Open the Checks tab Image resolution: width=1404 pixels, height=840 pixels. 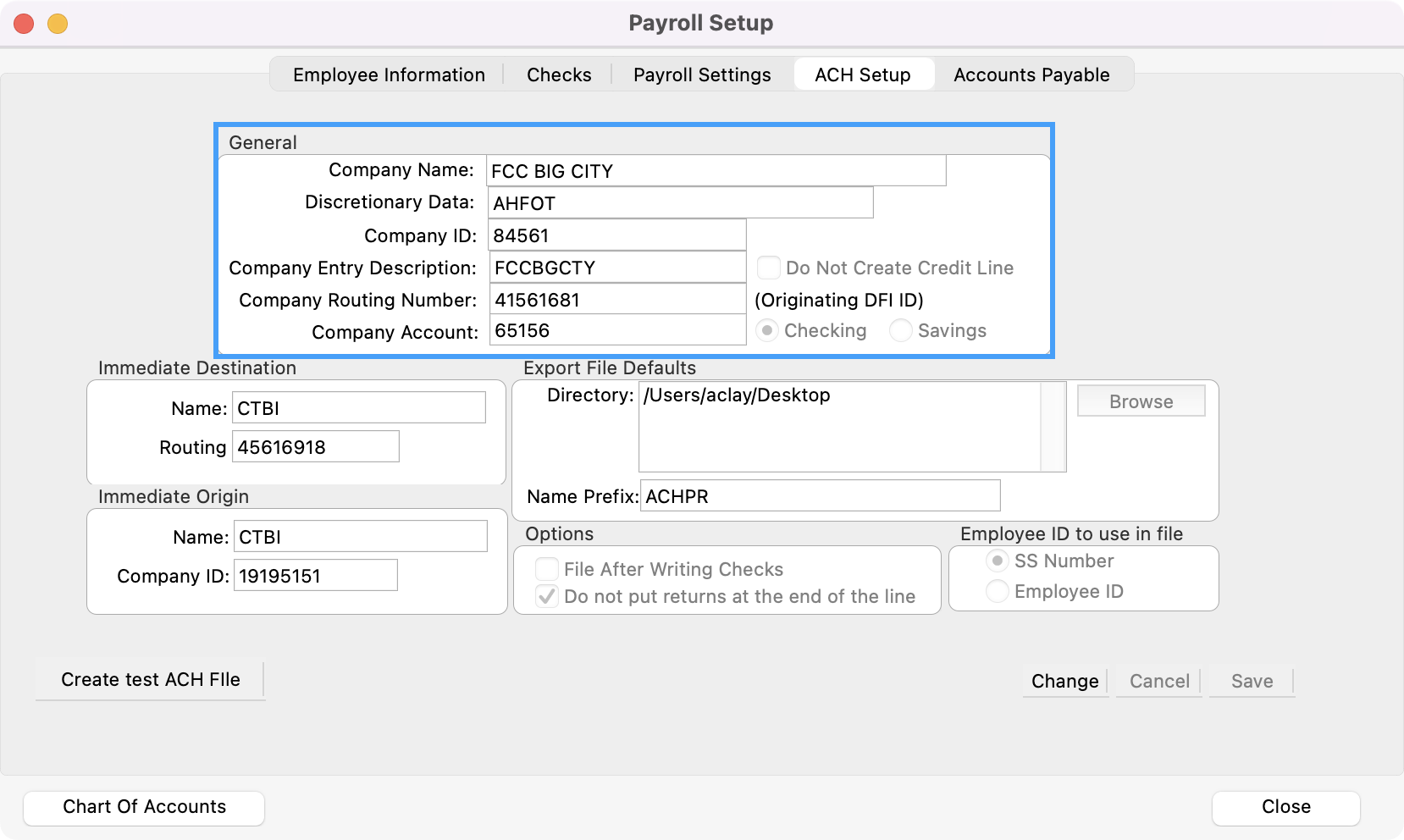559,75
